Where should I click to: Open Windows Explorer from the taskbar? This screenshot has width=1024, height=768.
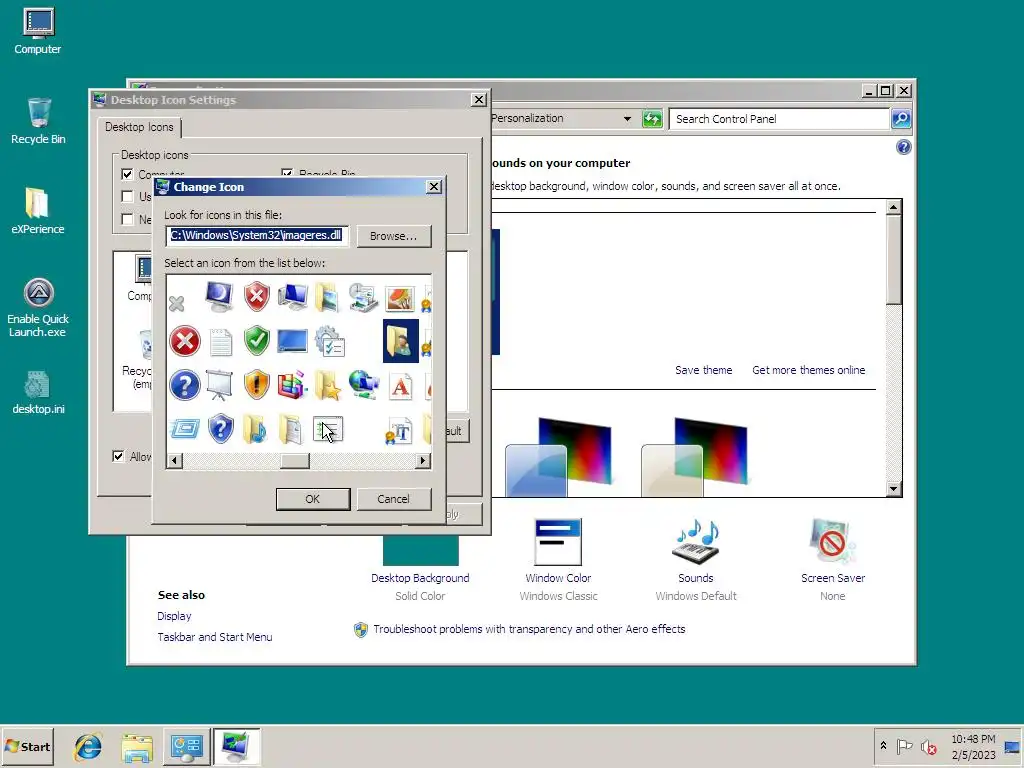pyautogui.click(x=137, y=747)
